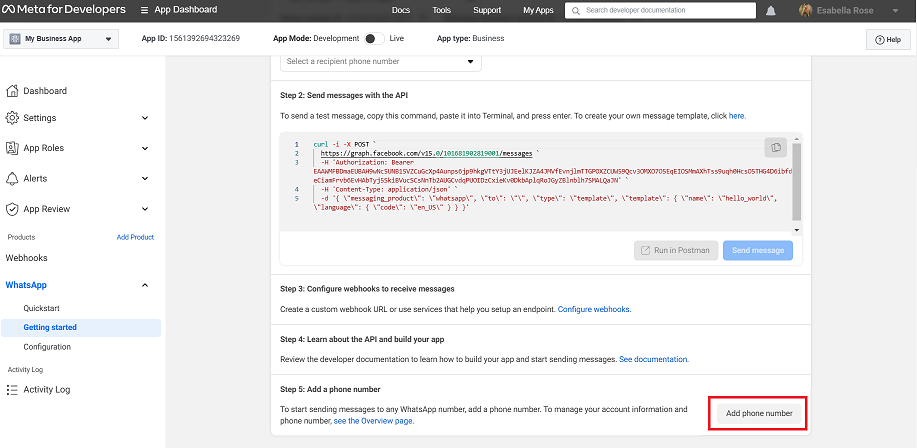This screenshot has height=448, width=917.
Task: Click the Run in Postman button
Action: coord(675,250)
